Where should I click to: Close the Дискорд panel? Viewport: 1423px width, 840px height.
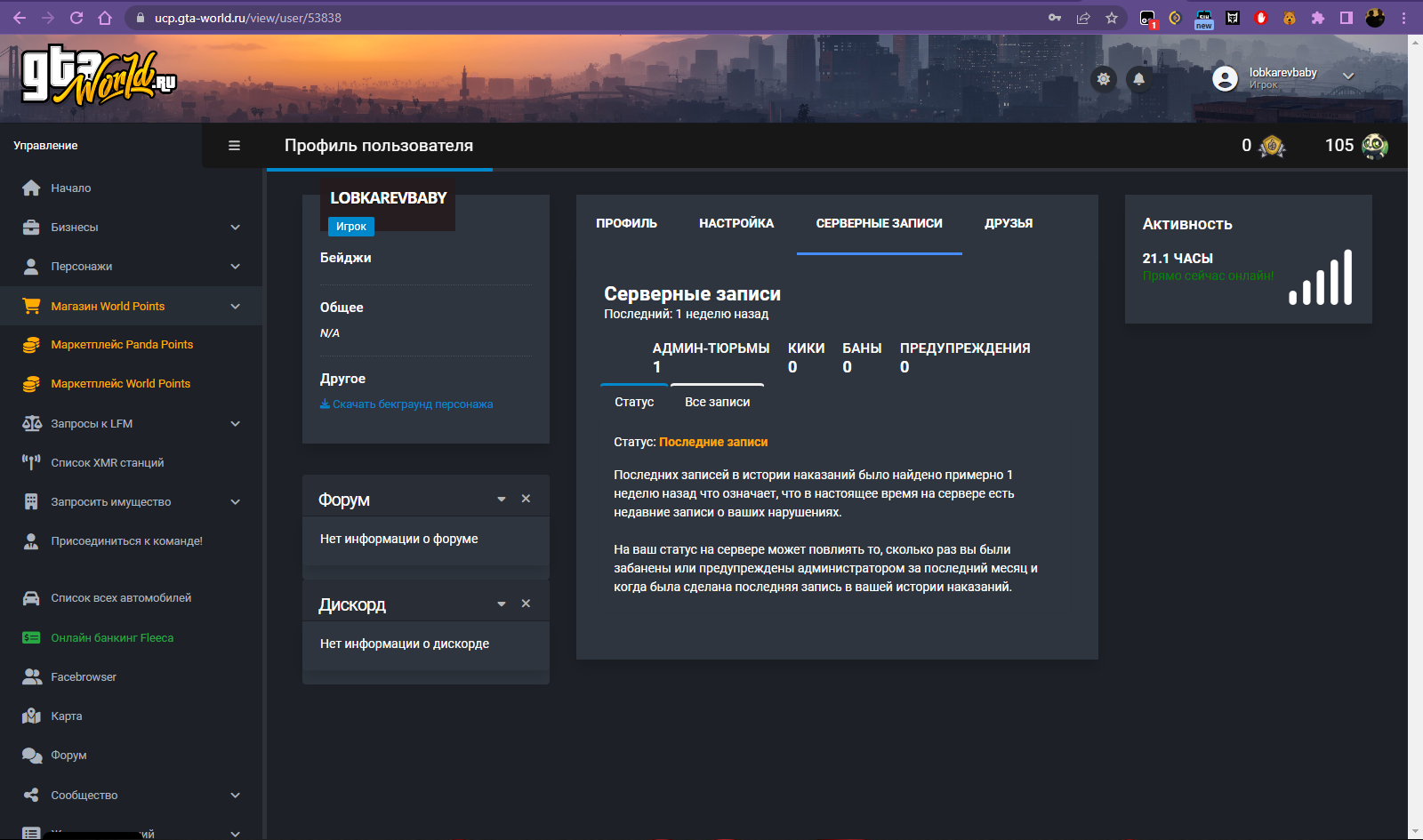(x=526, y=604)
